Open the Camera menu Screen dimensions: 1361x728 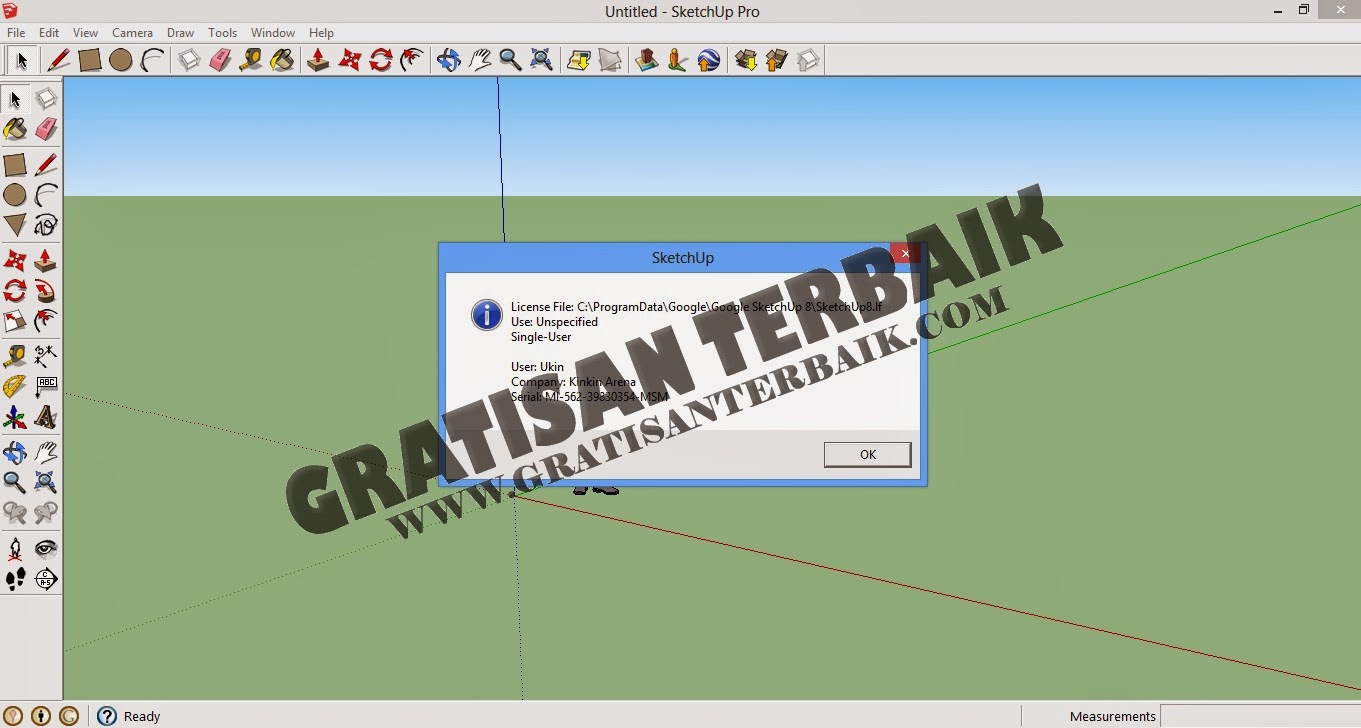tap(132, 33)
